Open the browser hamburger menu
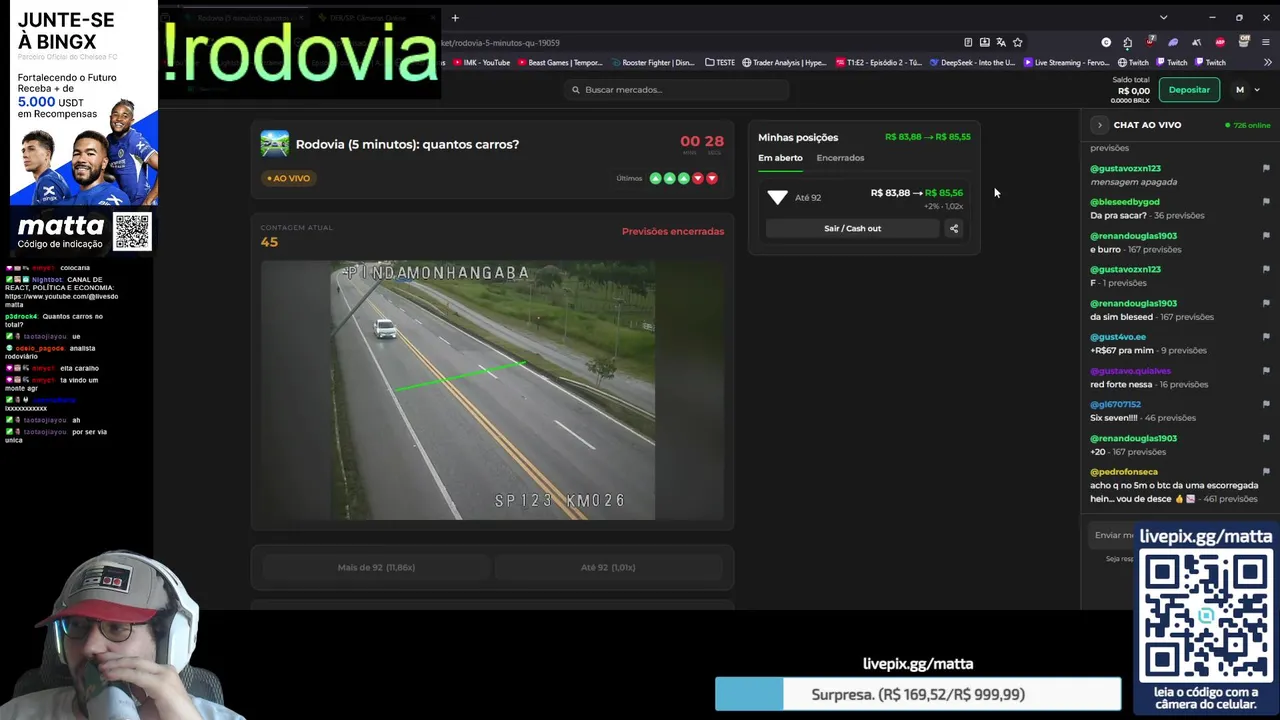 pyautogui.click(x=1266, y=42)
